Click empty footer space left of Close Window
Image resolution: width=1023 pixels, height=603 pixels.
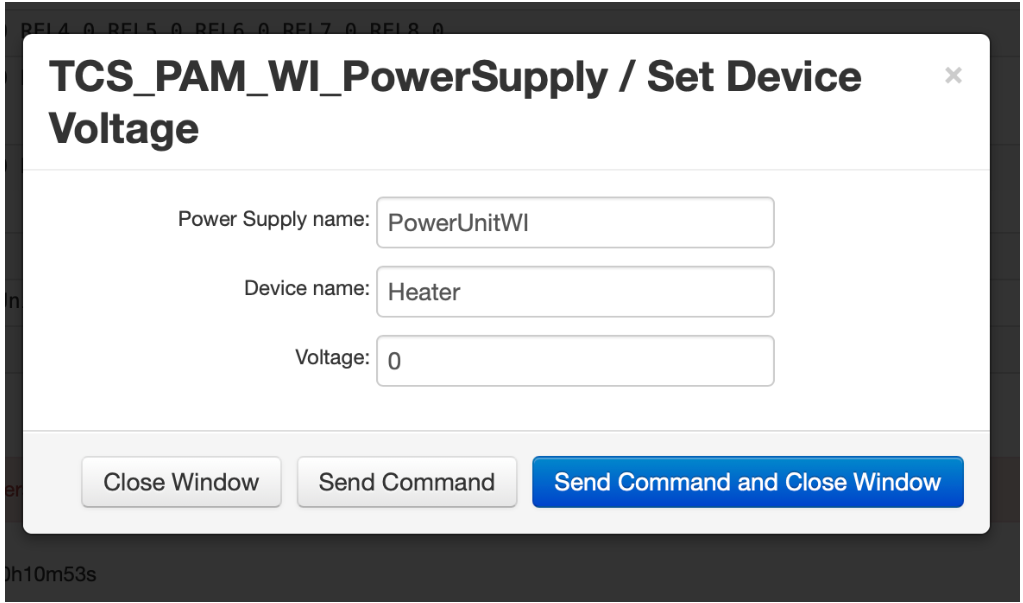tap(52, 482)
